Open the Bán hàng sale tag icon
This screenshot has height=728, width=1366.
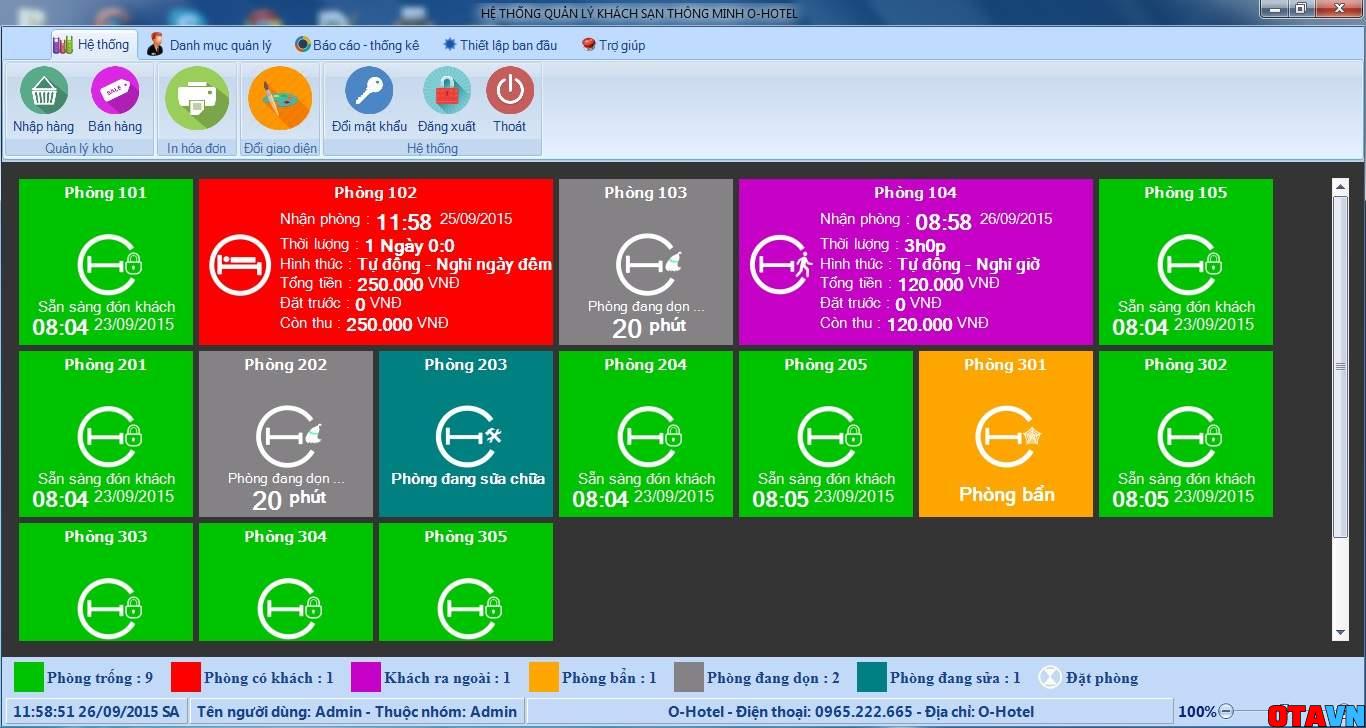coord(115,92)
